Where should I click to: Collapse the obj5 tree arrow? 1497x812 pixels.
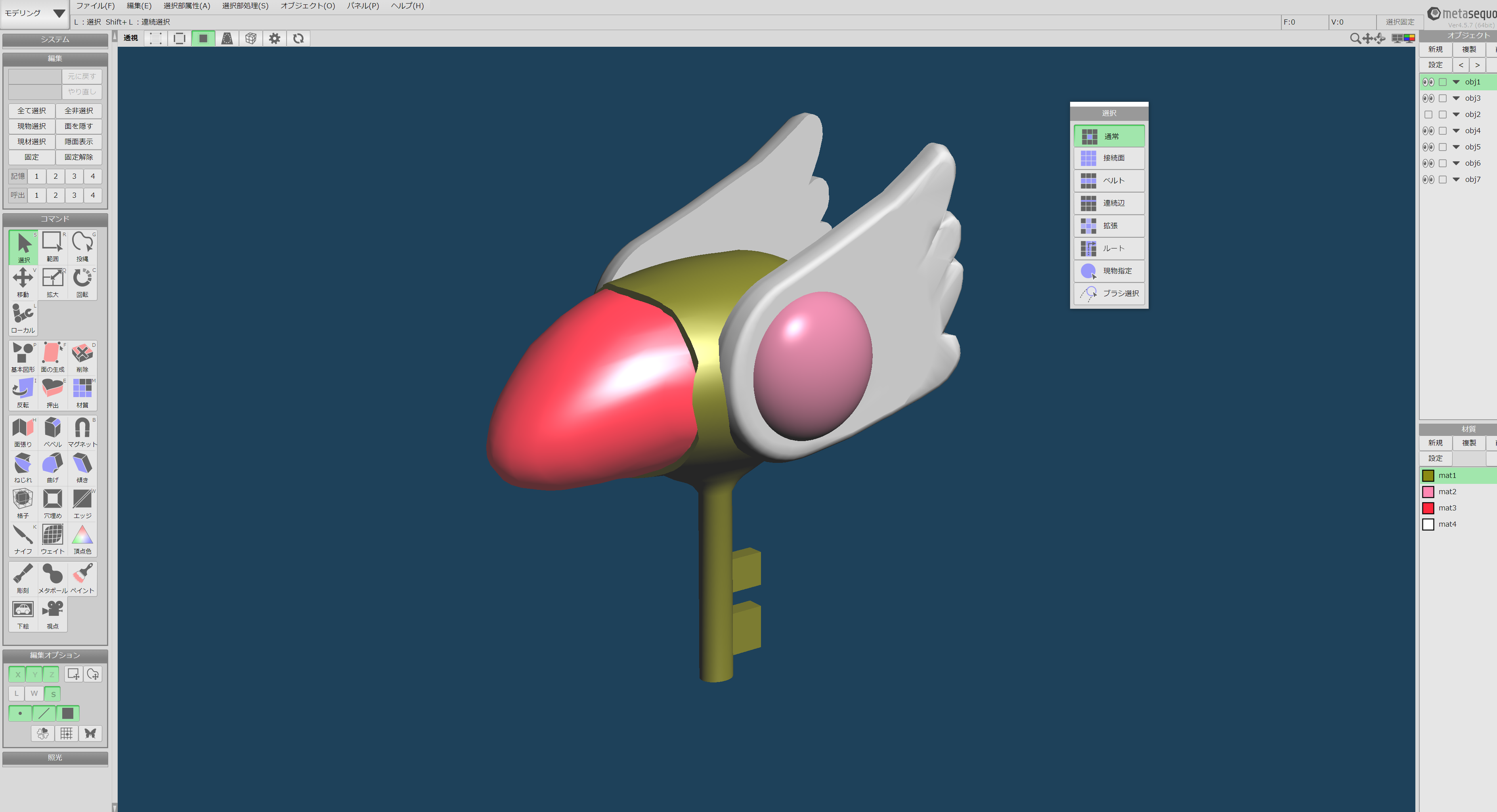click(x=1456, y=147)
